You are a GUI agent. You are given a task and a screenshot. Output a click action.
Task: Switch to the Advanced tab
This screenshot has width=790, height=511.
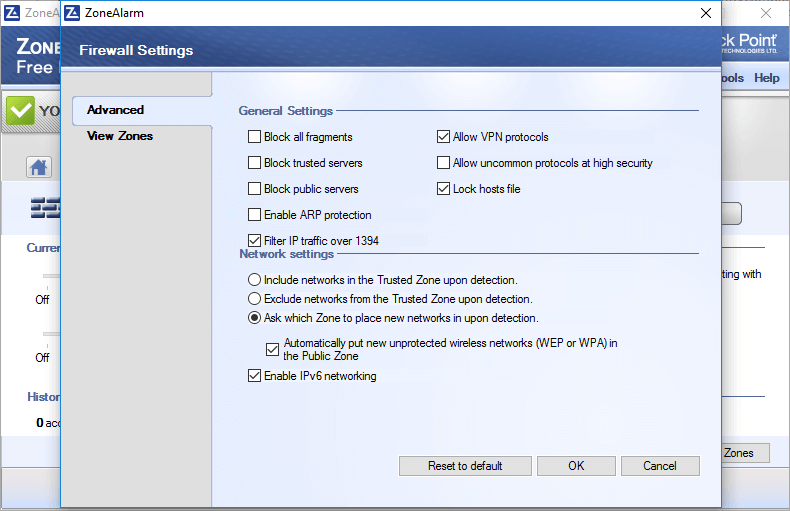click(116, 110)
